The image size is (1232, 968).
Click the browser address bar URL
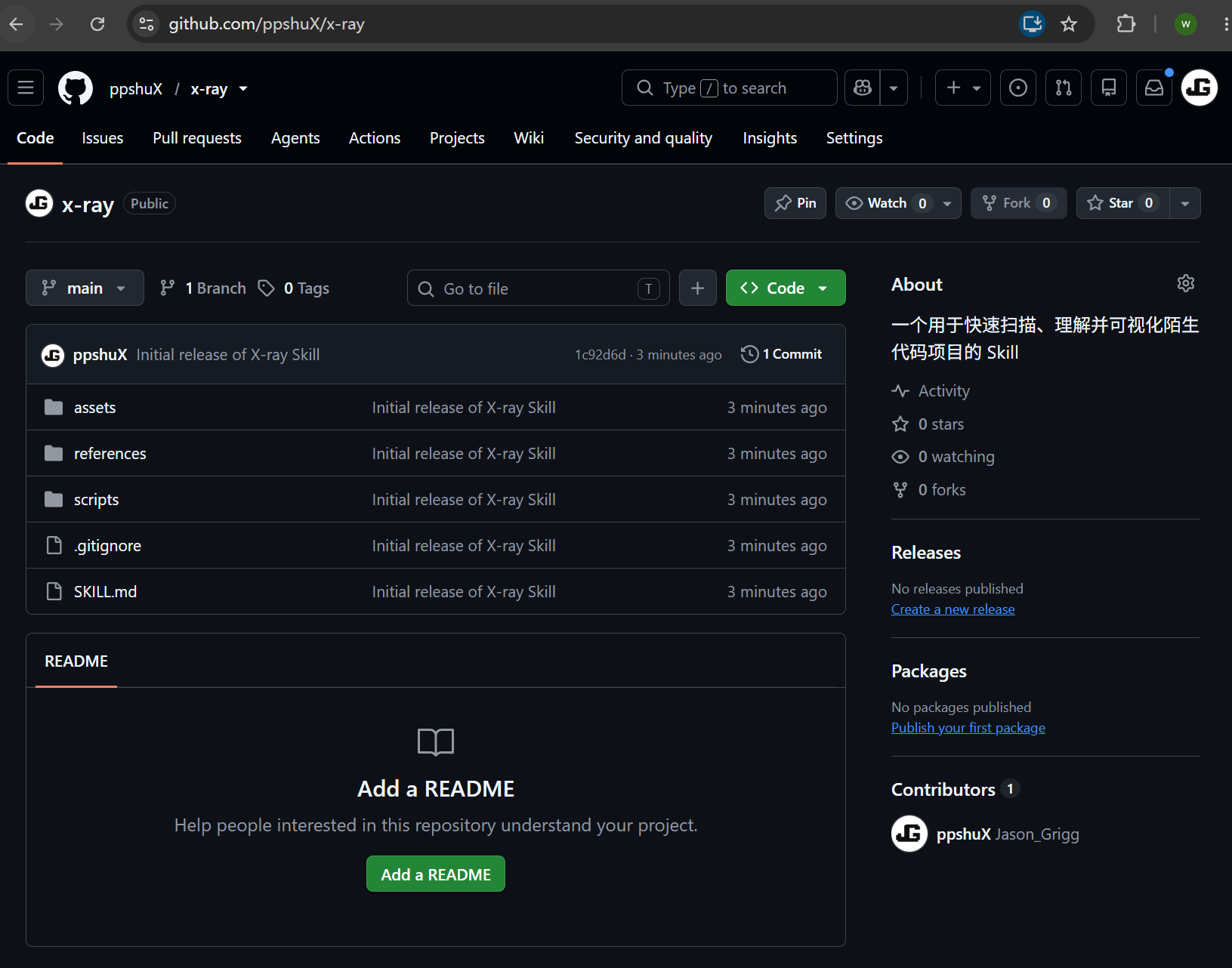click(267, 24)
